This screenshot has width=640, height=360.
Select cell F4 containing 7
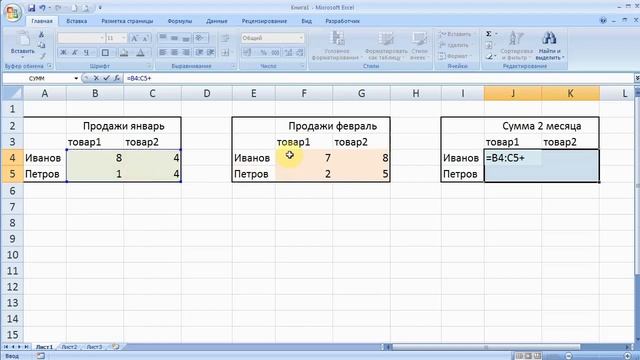click(304, 158)
